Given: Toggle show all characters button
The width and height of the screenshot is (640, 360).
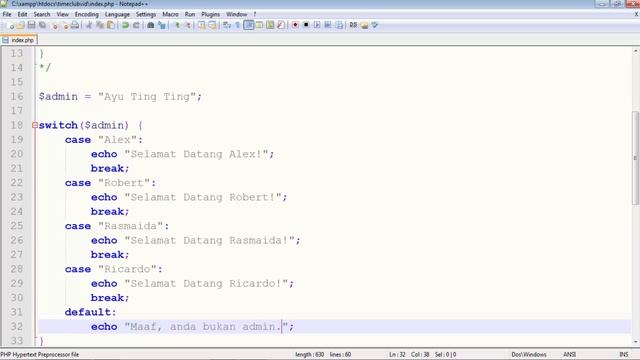Looking at the screenshot, I should (238, 25).
